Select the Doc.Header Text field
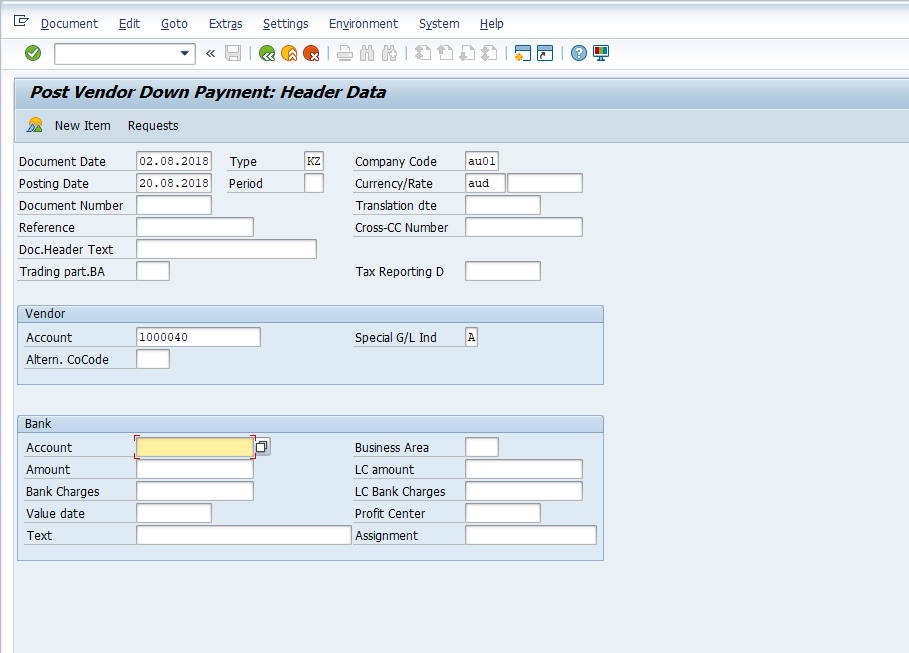This screenshot has height=653, width=909. coord(226,249)
